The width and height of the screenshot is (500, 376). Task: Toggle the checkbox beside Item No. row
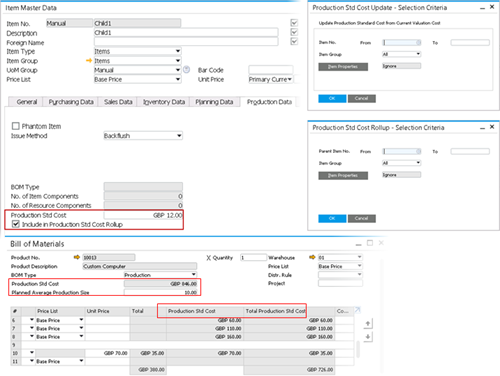[x=294, y=23]
